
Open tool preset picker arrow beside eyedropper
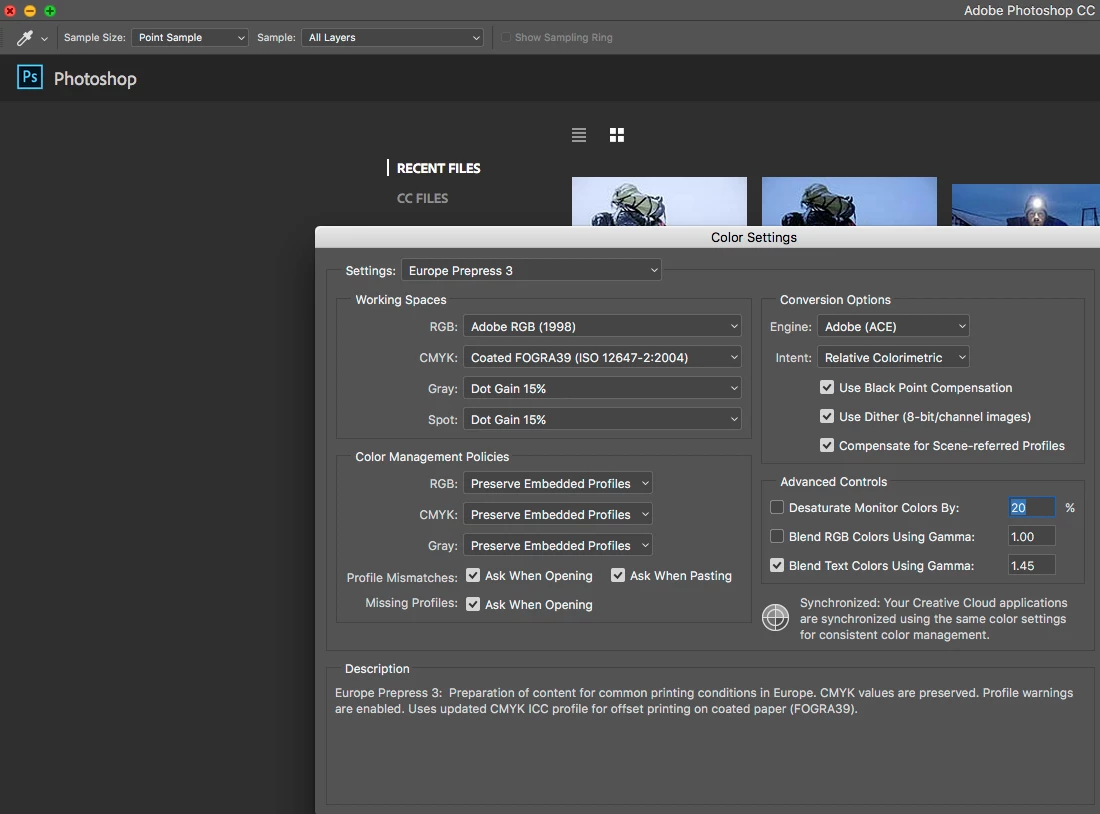[x=44, y=39]
